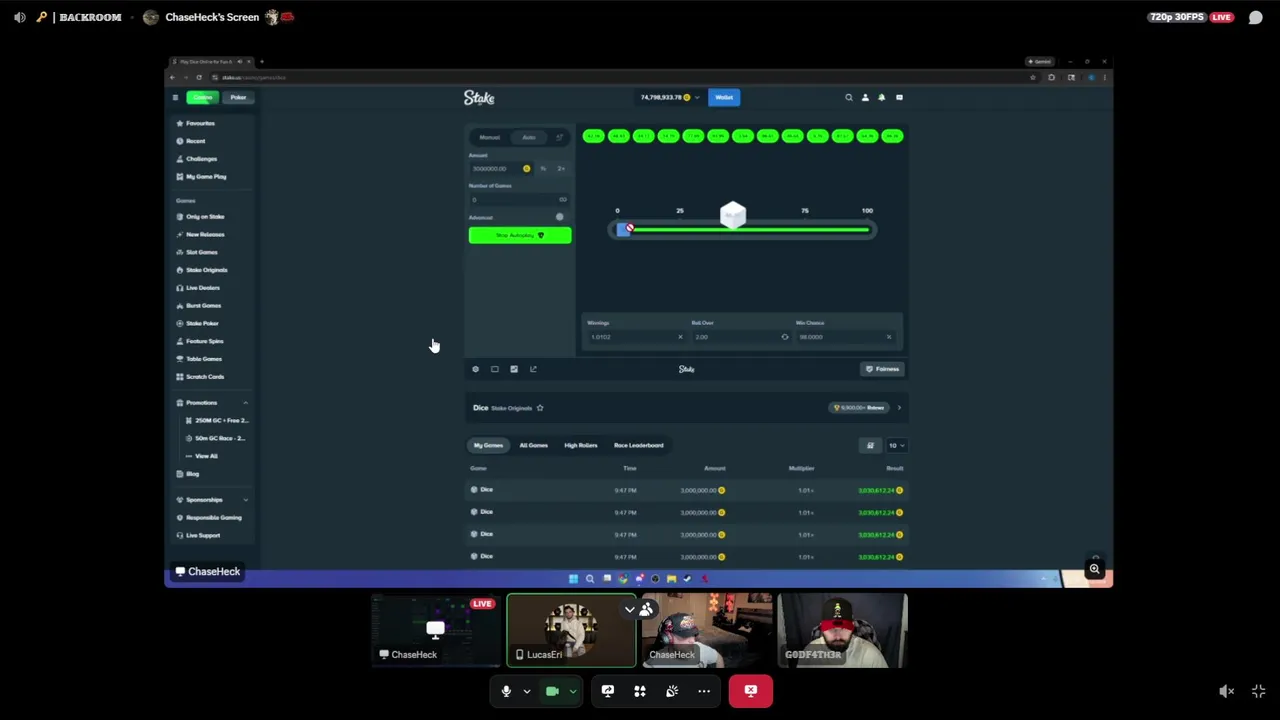Open Responsible Gaming page

click(x=213, y=518)
